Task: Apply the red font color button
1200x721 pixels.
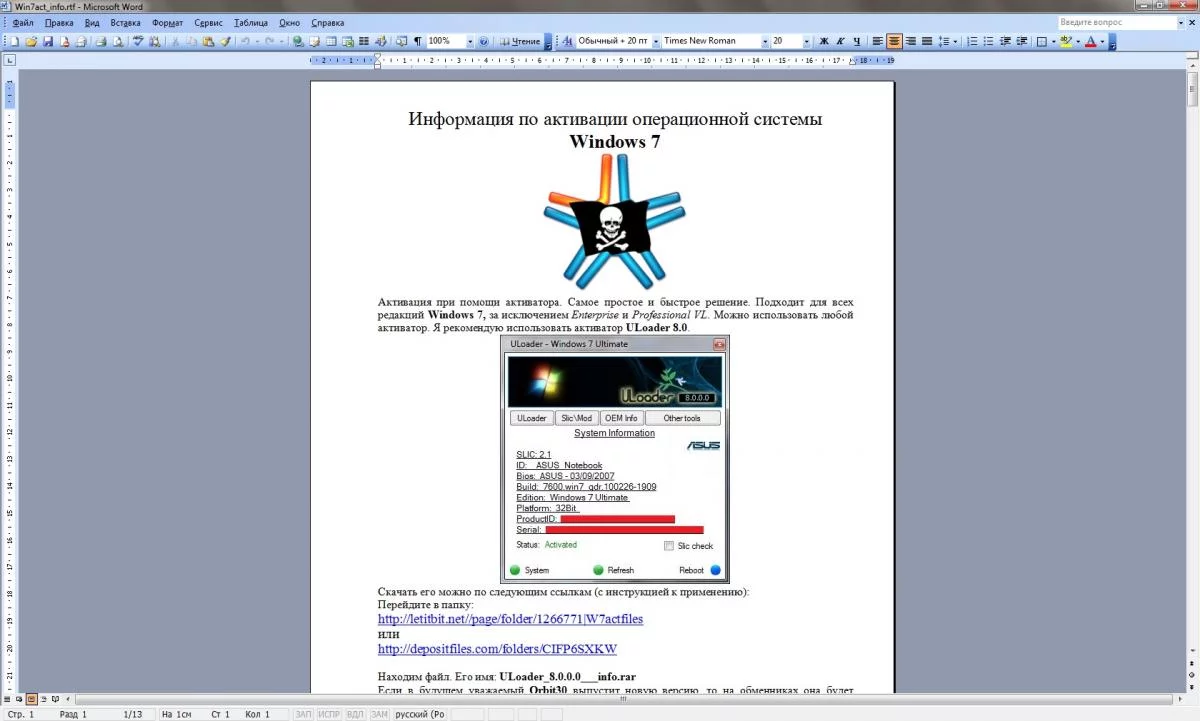Action: point(1091,41)
